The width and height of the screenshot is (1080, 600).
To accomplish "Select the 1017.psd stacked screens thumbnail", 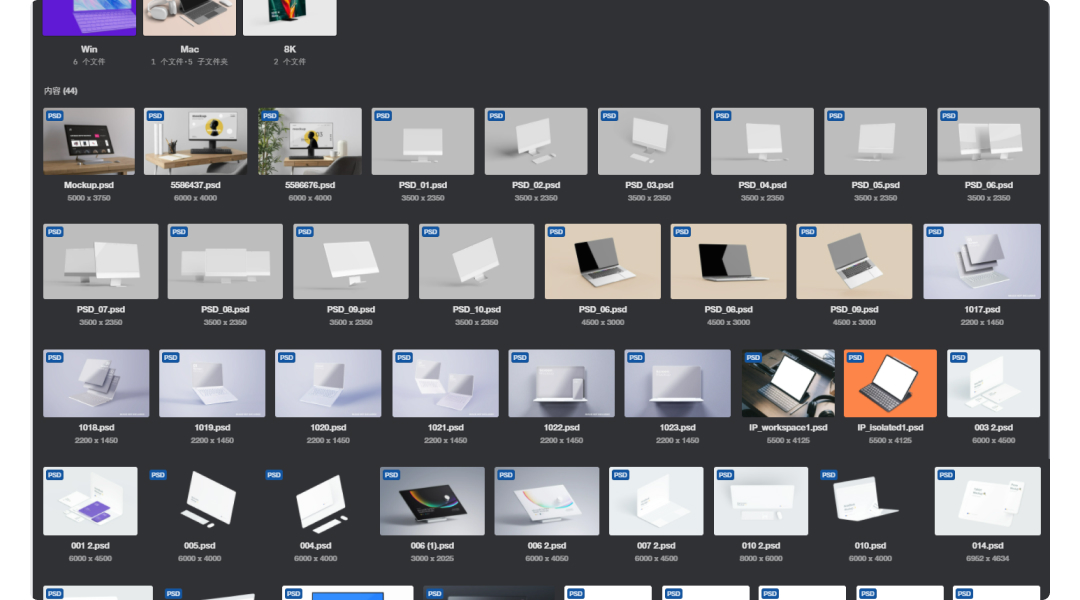I will [x=982, y=261].
